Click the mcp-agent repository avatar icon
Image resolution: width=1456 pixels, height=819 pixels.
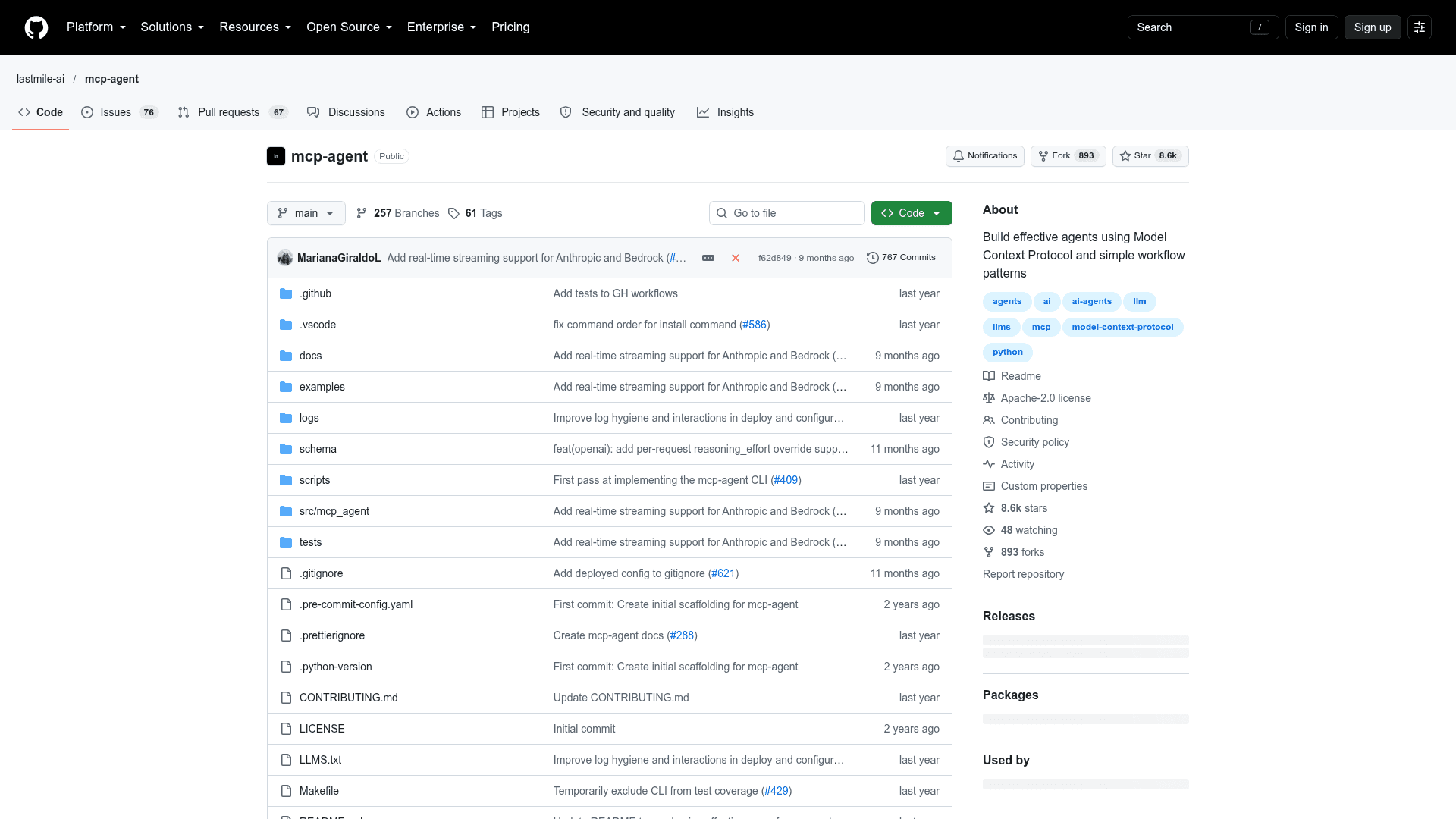(276, 156)
